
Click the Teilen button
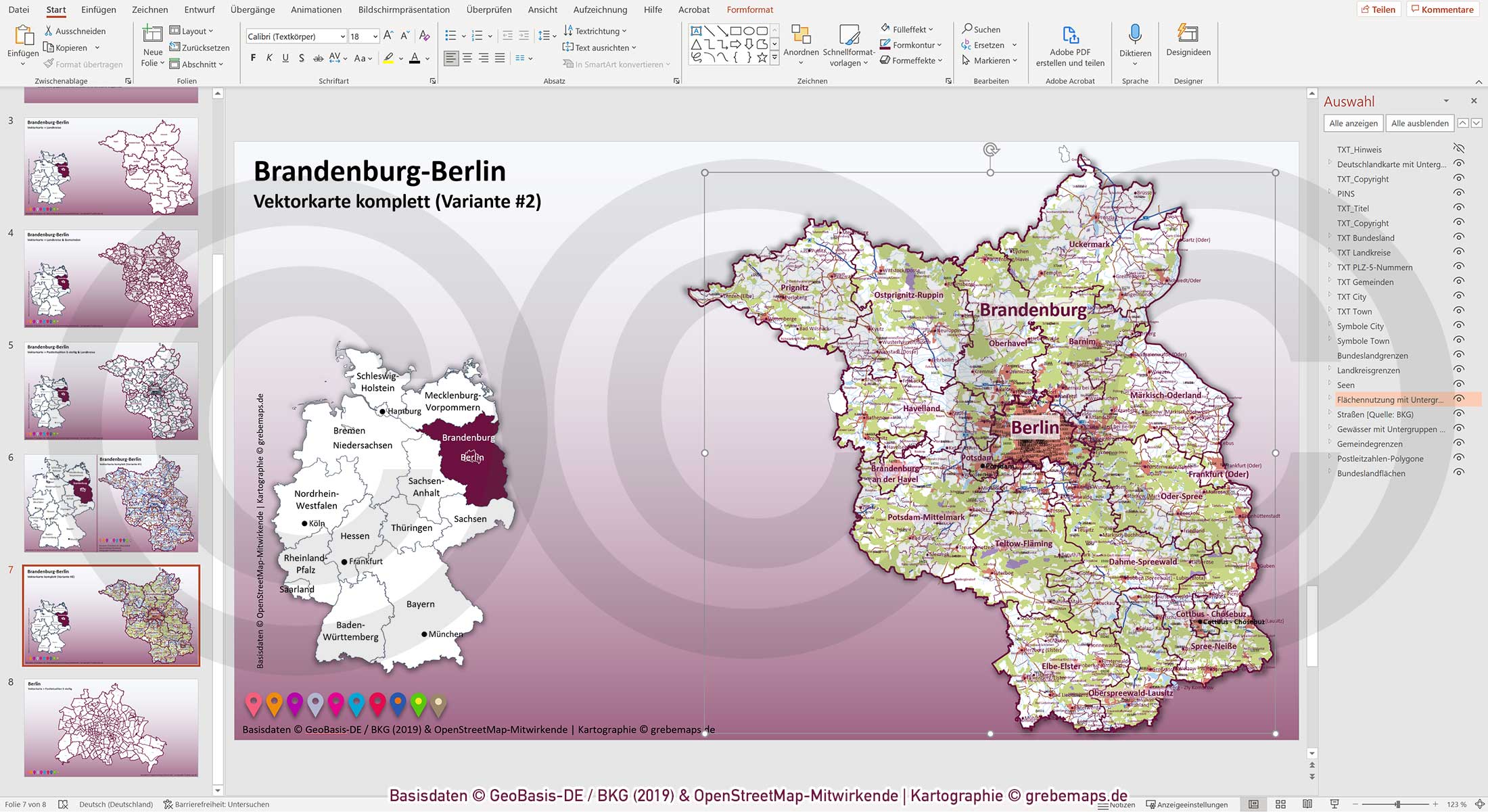tap(1380, 9)
